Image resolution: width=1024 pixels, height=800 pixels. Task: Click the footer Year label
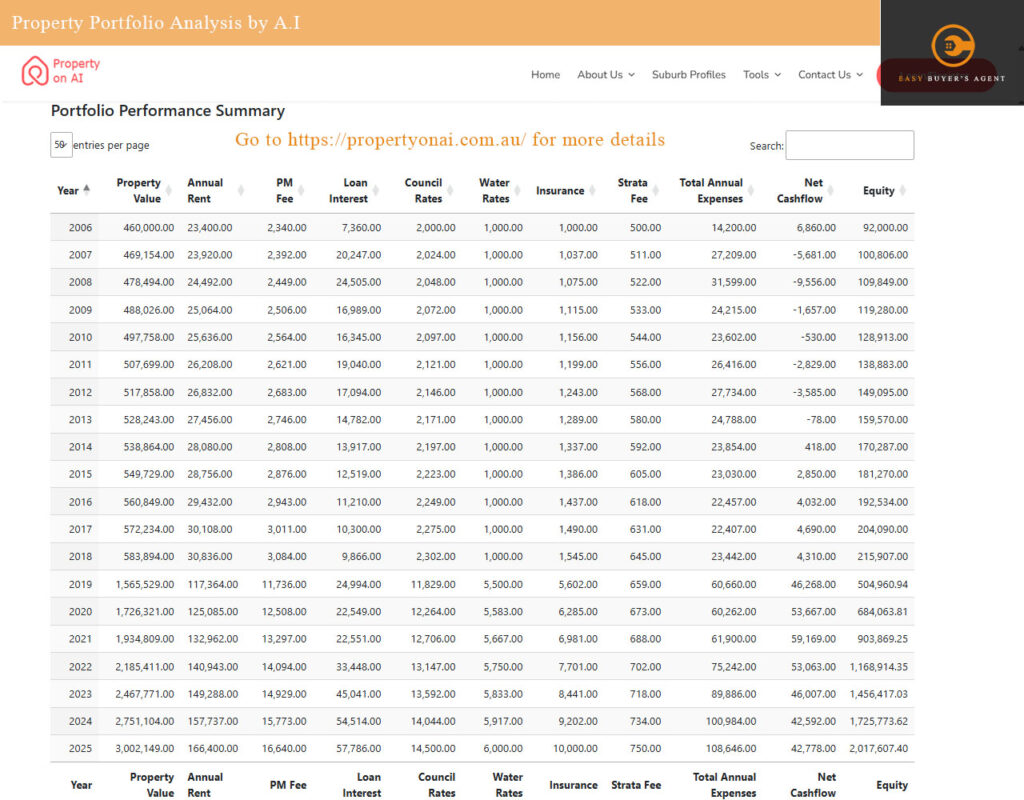[81, 785]
